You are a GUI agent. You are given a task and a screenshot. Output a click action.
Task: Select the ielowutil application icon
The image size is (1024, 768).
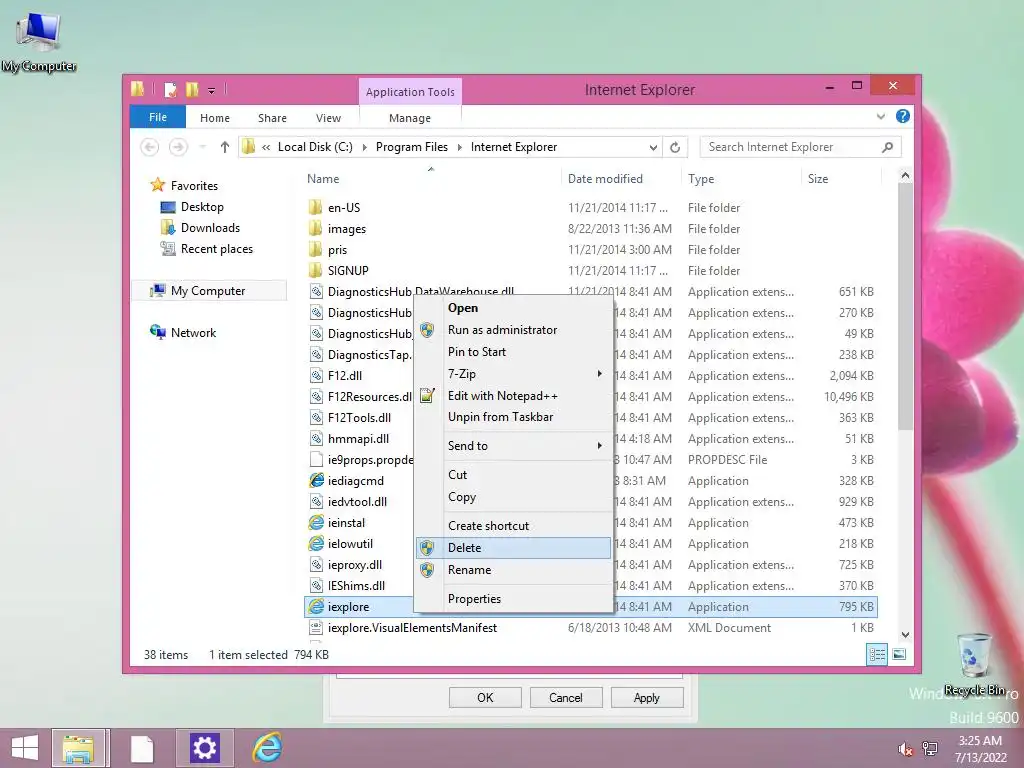[316, 543]
